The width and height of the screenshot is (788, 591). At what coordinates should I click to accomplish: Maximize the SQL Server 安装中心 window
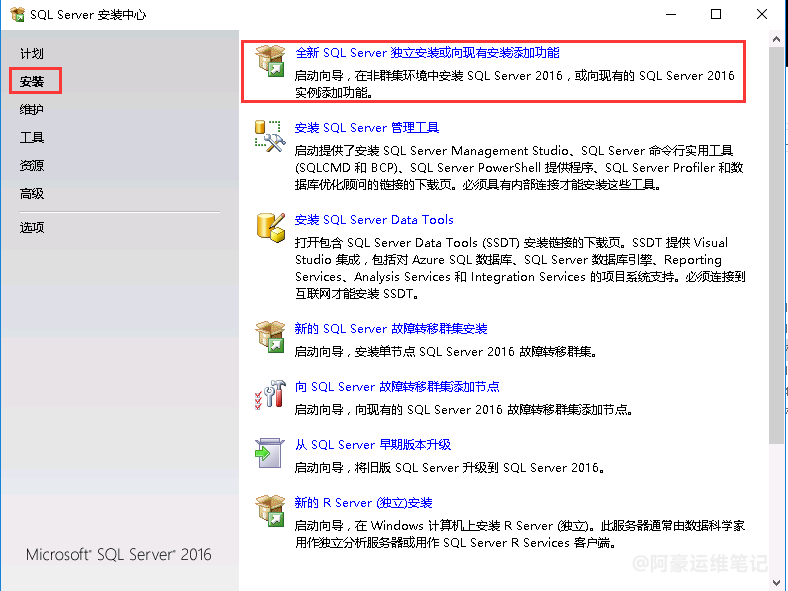point(716,14)
